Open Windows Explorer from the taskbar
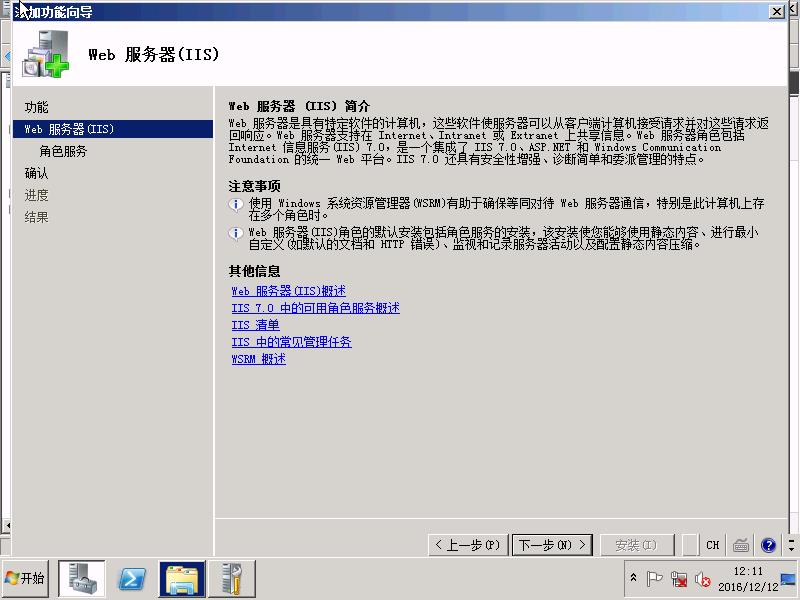The width and height of the screenshot is (800, 600). coord(183,579)
